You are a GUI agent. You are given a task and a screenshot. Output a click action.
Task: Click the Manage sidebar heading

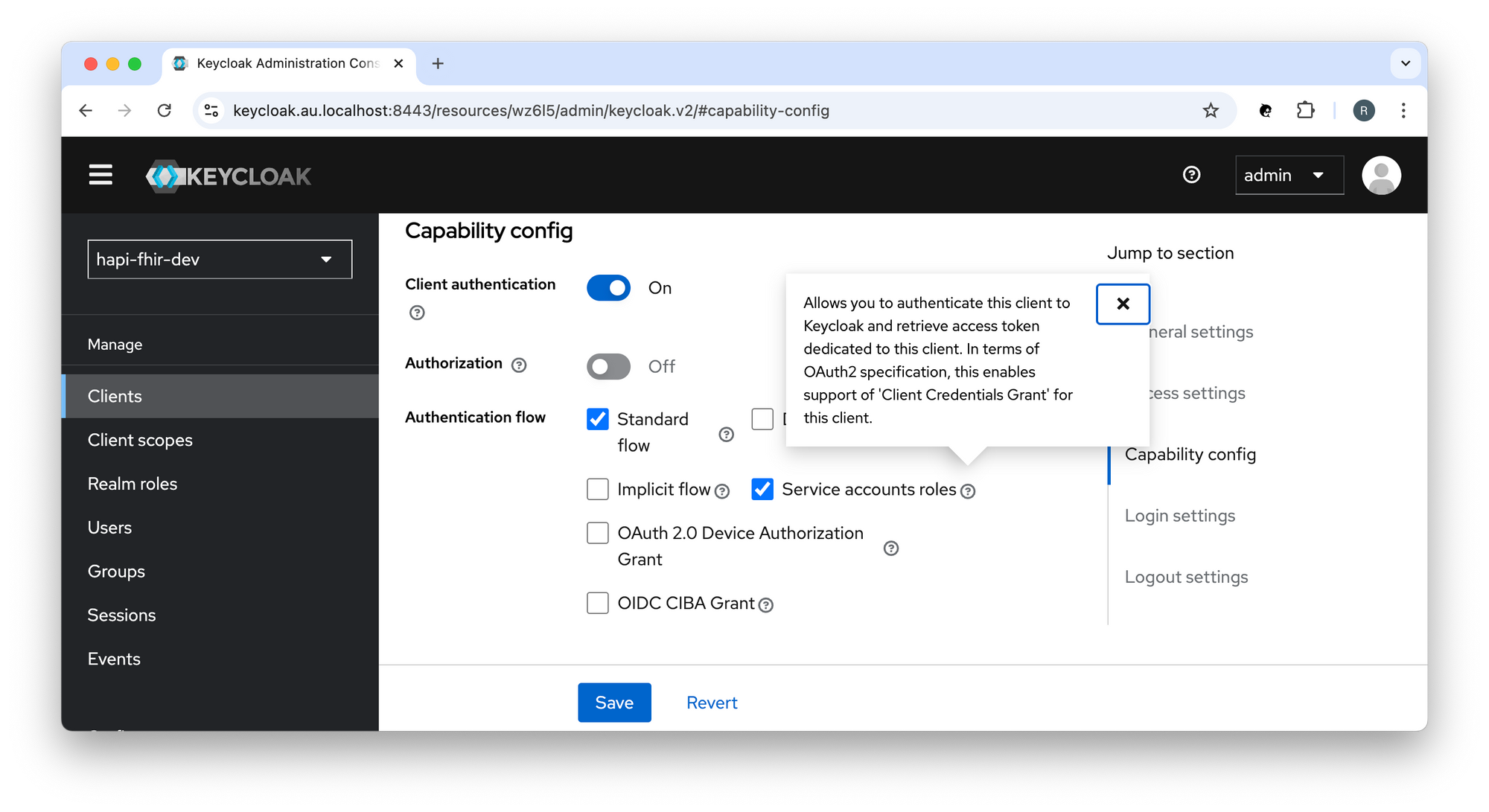[115, 345]
